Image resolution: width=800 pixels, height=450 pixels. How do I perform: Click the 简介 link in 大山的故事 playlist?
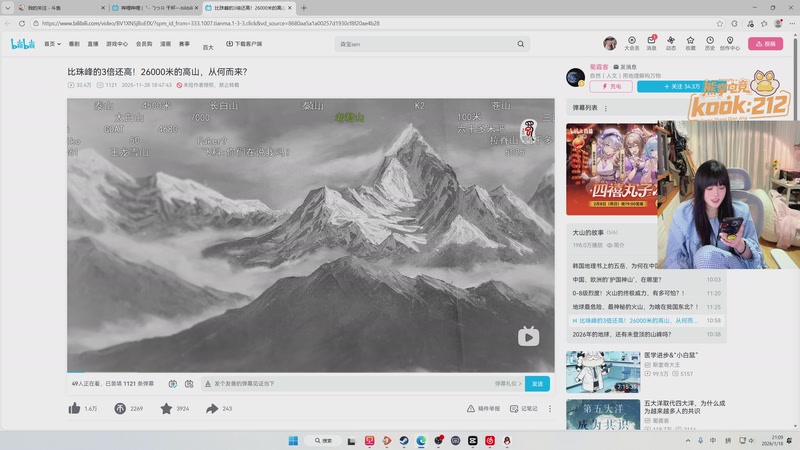[x=616, y=245]
